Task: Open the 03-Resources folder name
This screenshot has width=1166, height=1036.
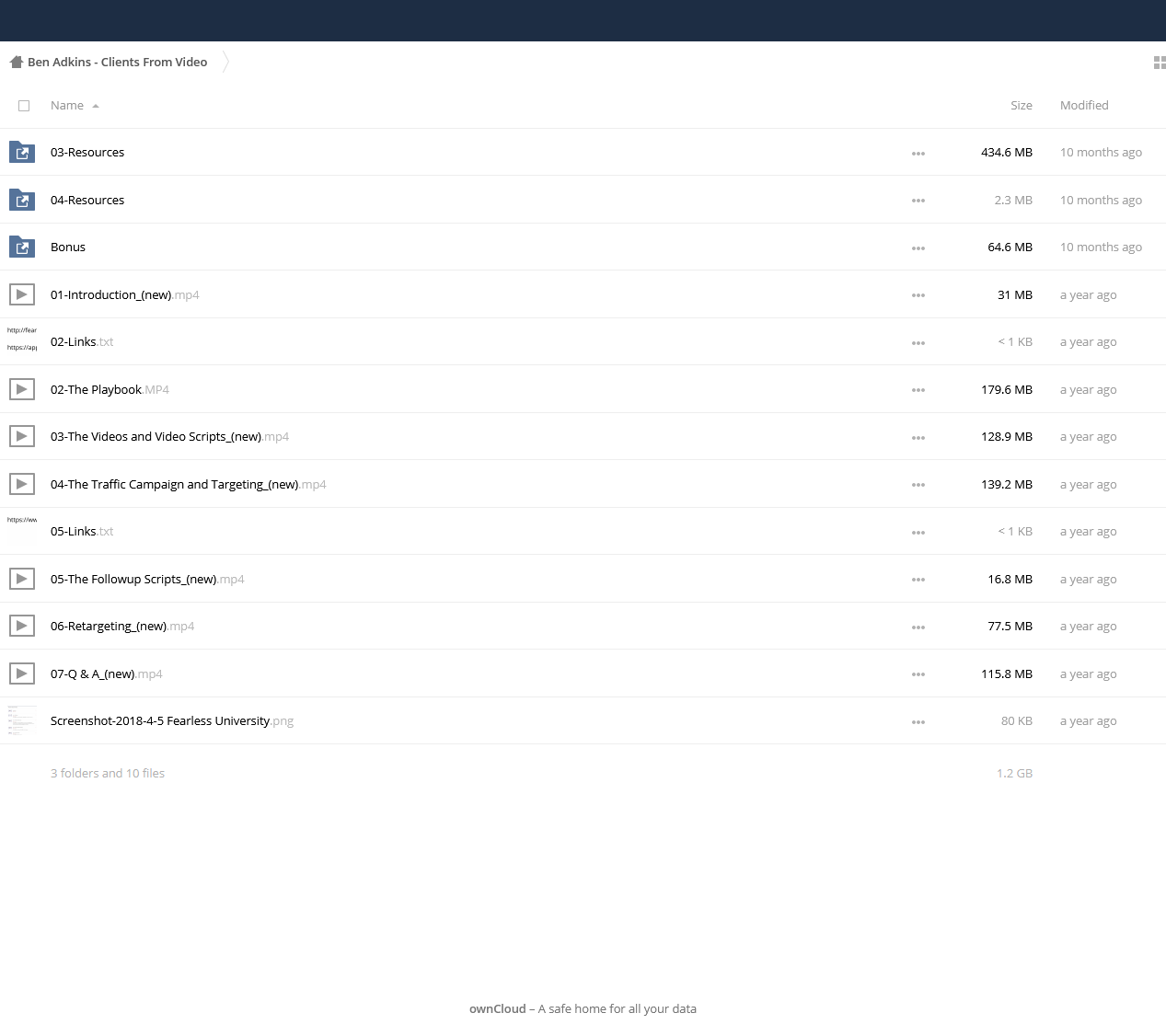Action: pyautogui.click(x=87, y=152)
